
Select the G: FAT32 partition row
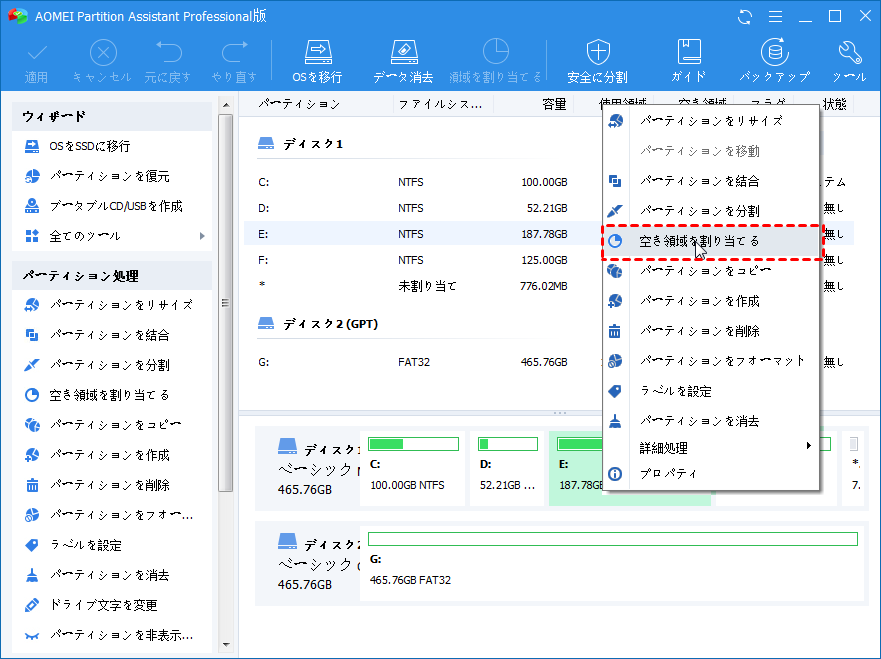click(423, 362)
